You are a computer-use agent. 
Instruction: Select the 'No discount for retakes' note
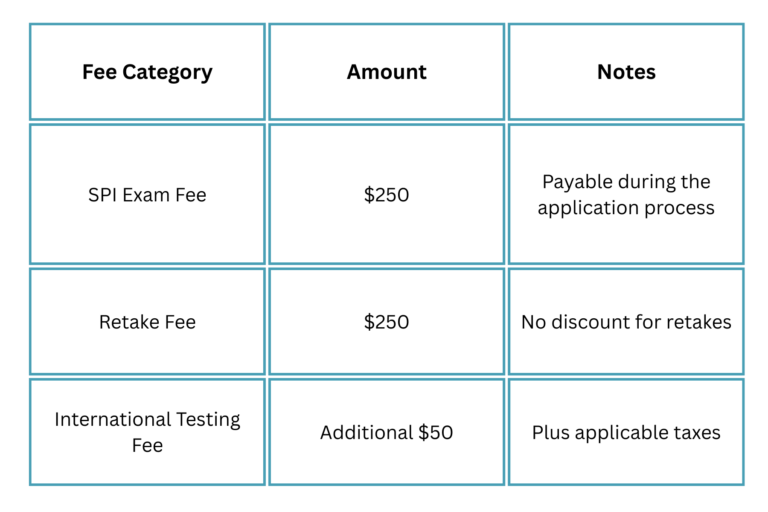626,322
